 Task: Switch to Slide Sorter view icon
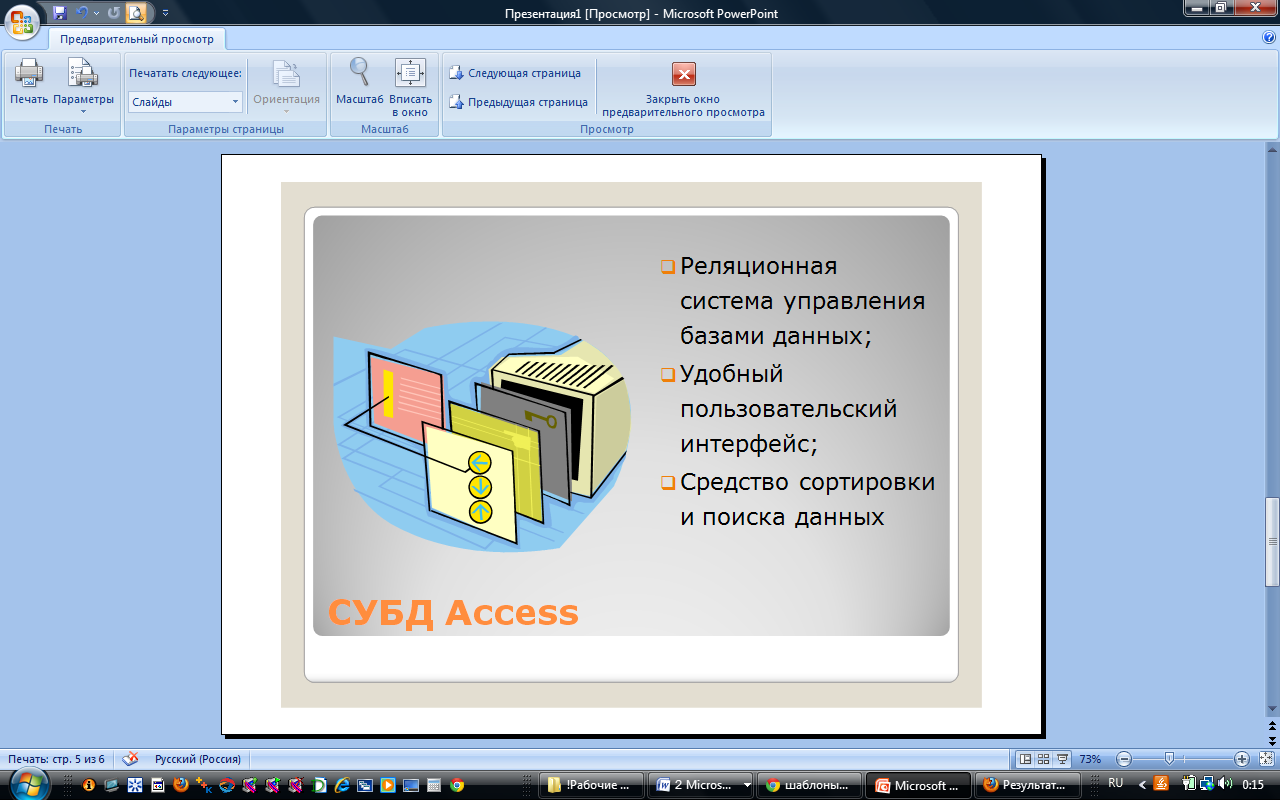(1043, 759)
